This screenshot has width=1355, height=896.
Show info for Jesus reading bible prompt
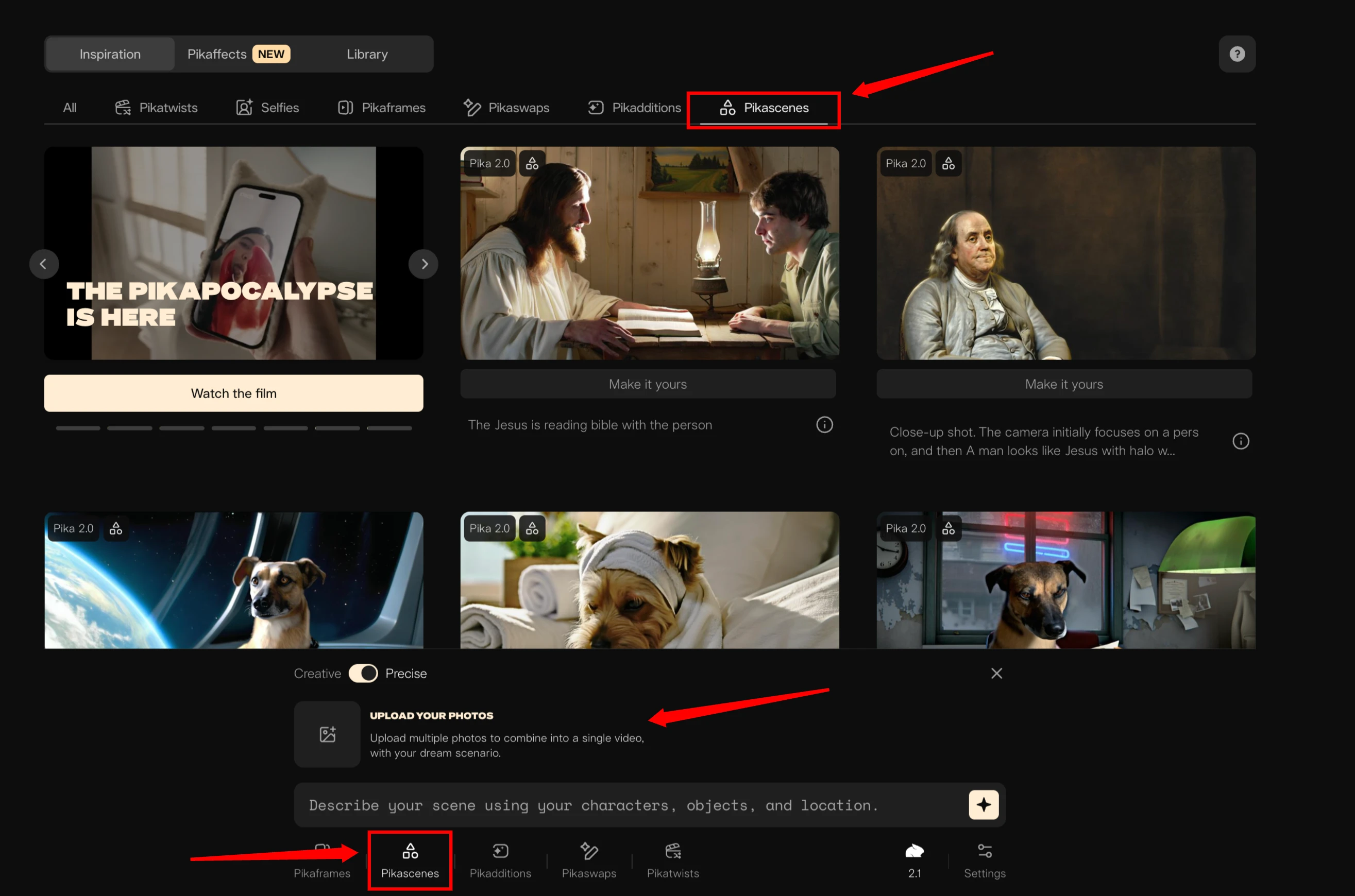[x=824, y=425]
